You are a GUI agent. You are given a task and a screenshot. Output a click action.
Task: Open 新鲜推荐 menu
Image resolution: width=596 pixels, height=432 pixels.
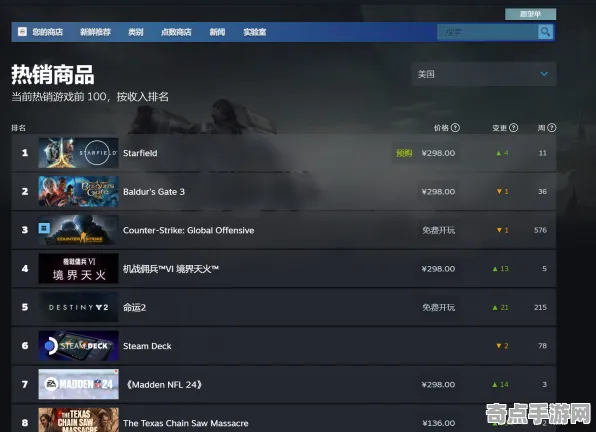tap(95, 32)
